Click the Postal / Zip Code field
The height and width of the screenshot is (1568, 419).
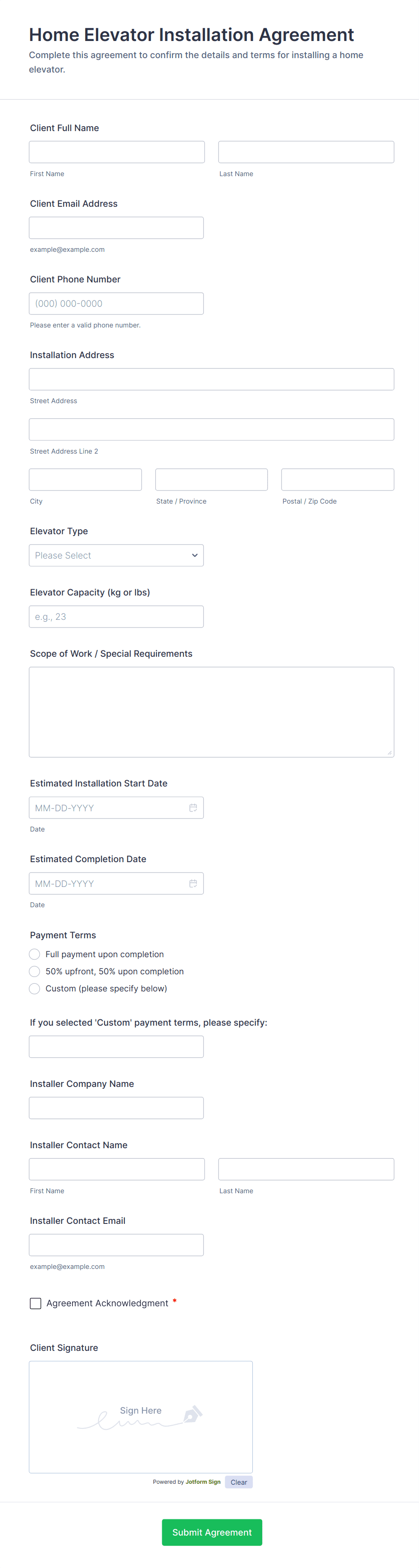click(337, 480)
